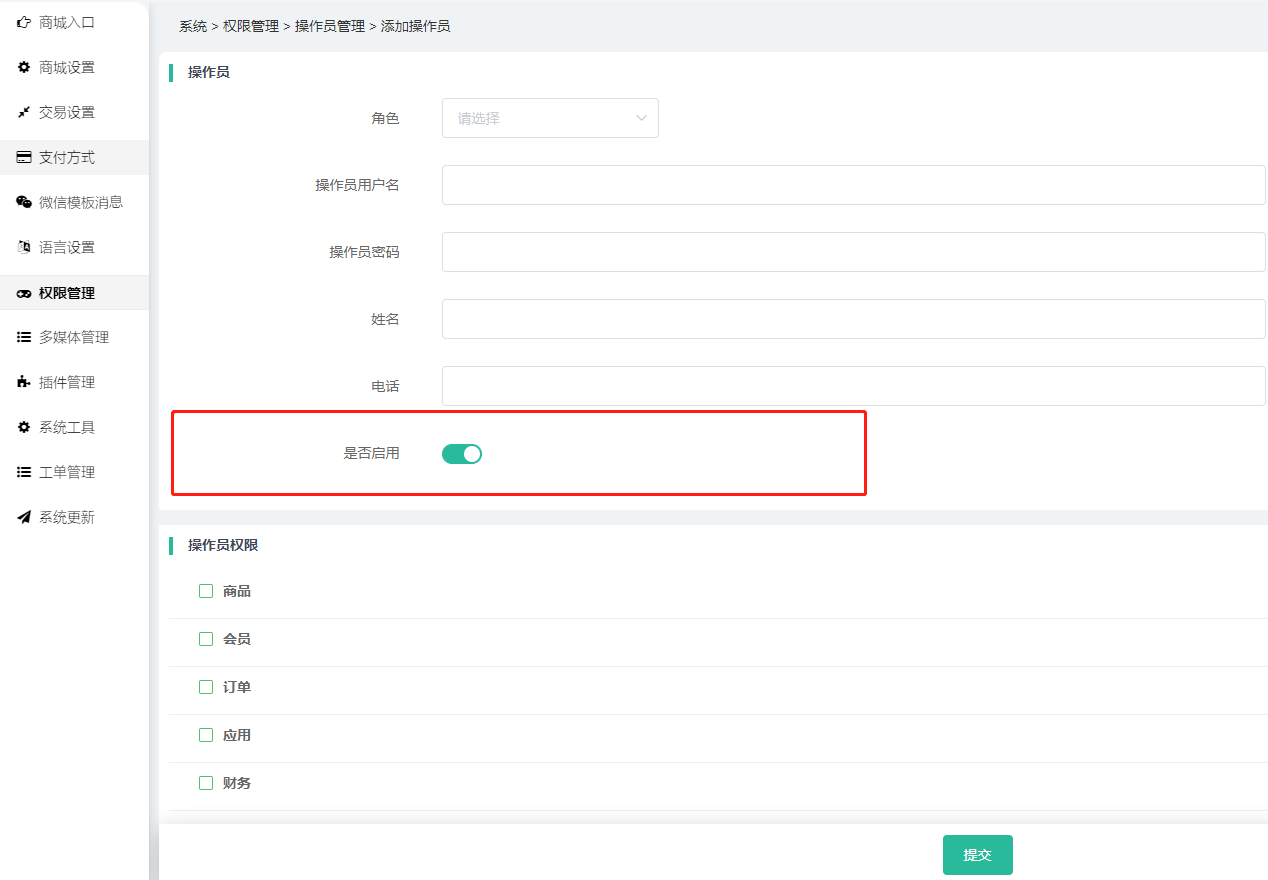Click the puzzle icon for 插件管理
The height and width of the screenshot is (880, 1268).
pyautogui.click(x=24, y=382)
